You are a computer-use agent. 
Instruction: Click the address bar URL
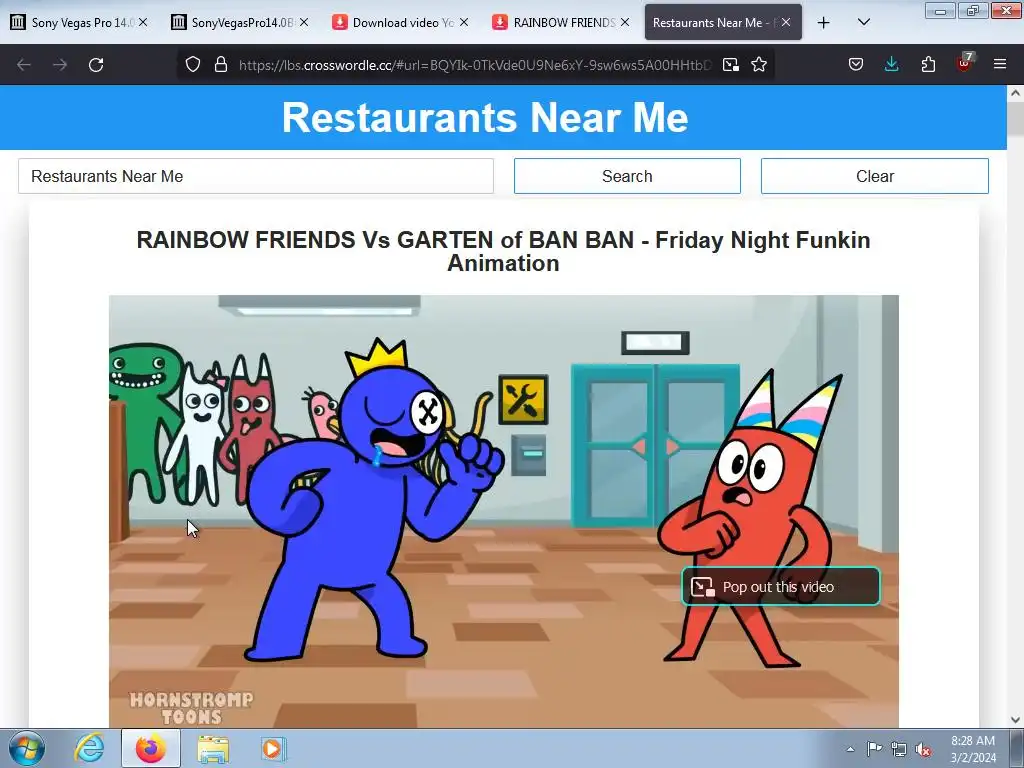[x=475, y=65]
